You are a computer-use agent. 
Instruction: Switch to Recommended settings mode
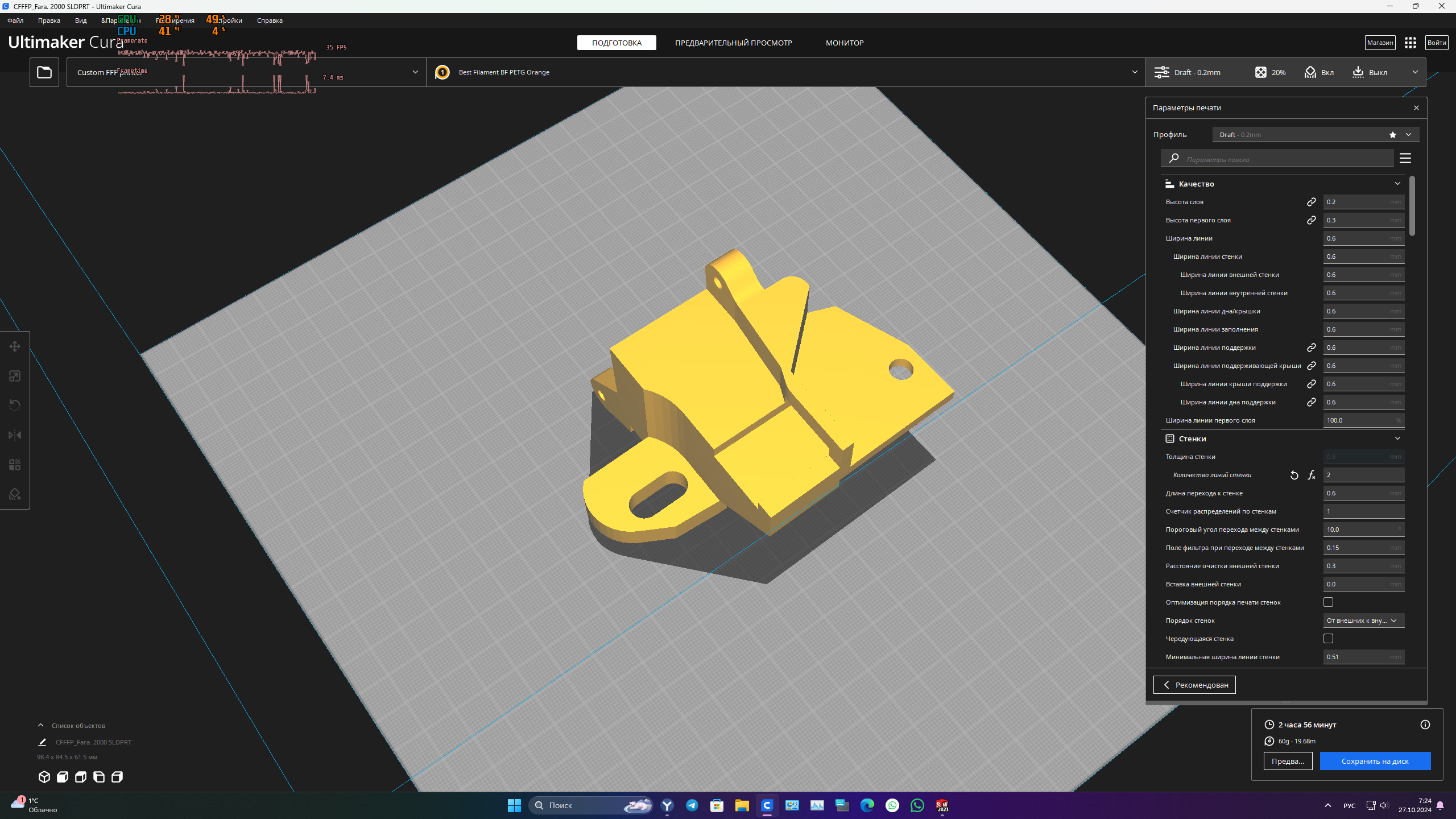[x=1194, y=685]
